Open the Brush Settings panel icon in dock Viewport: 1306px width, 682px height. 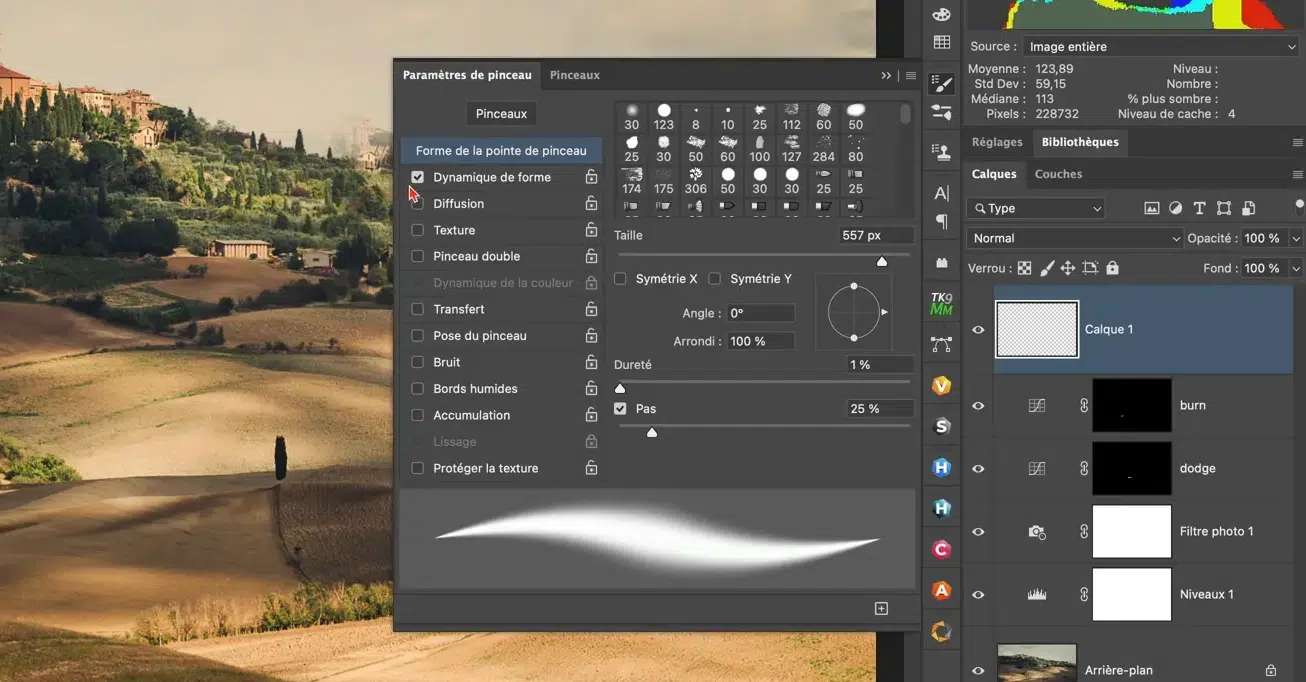click(941, 83)
